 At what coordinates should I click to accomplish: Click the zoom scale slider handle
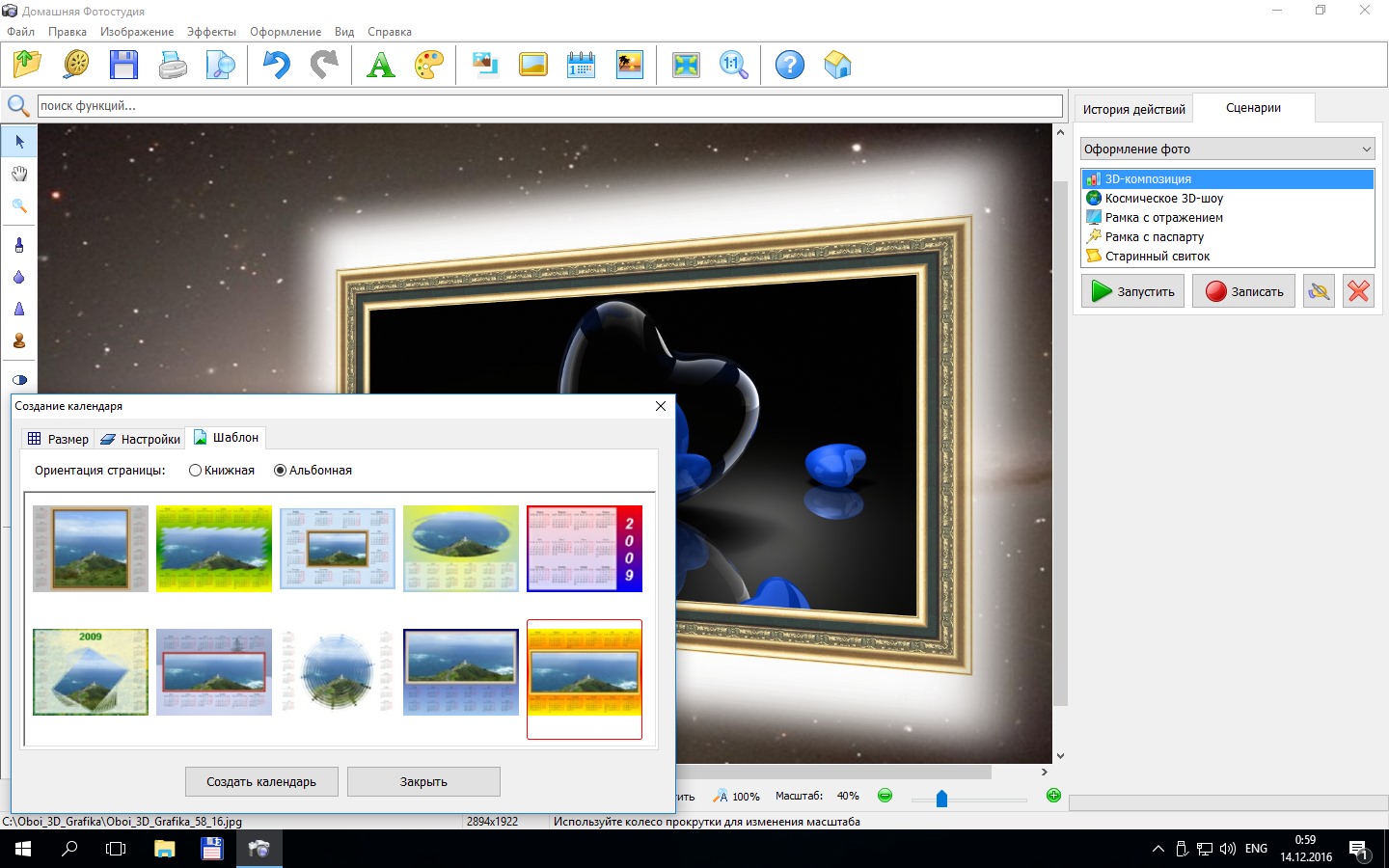tap(941, 799)
